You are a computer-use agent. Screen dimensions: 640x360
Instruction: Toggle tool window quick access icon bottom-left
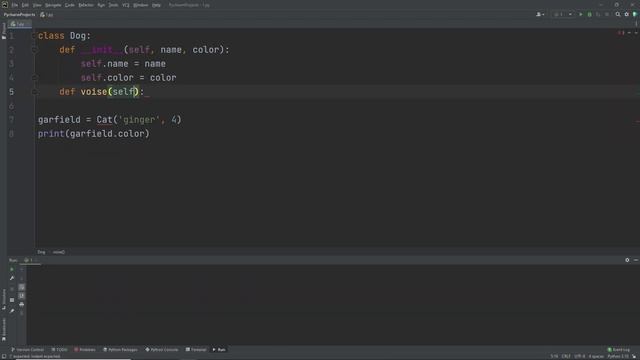4,357
